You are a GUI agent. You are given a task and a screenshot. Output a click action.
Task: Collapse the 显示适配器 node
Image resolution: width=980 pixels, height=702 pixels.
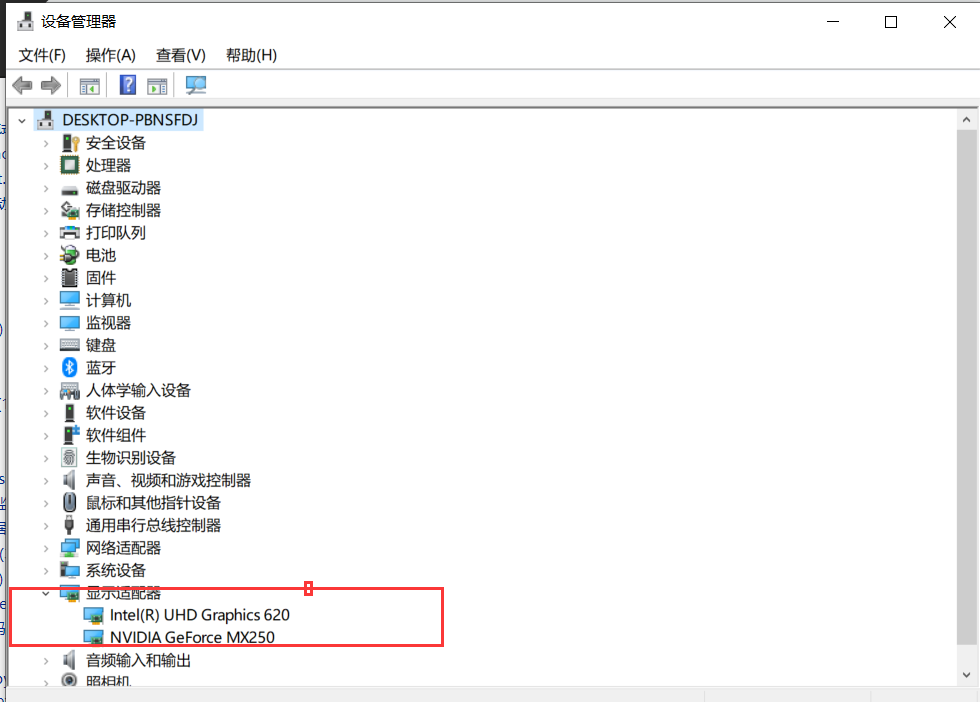(x=46, y=593)
